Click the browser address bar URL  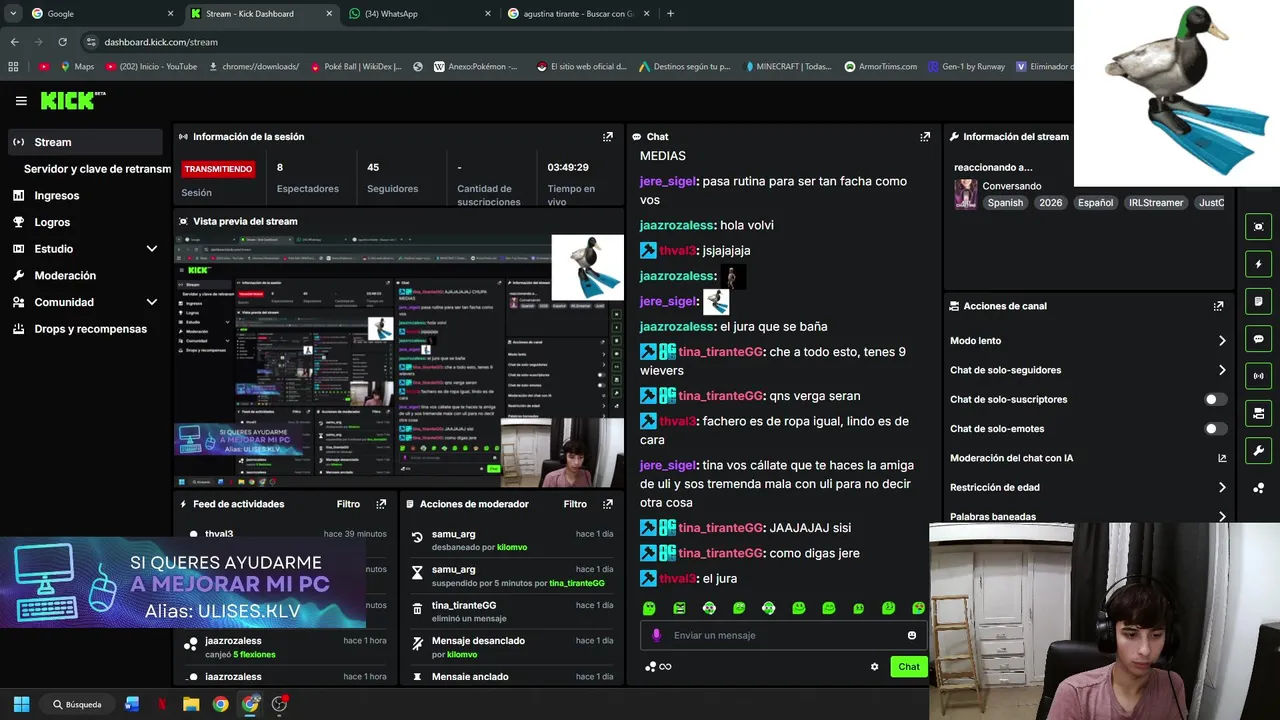pyautogui.click(x=161, y=42)
